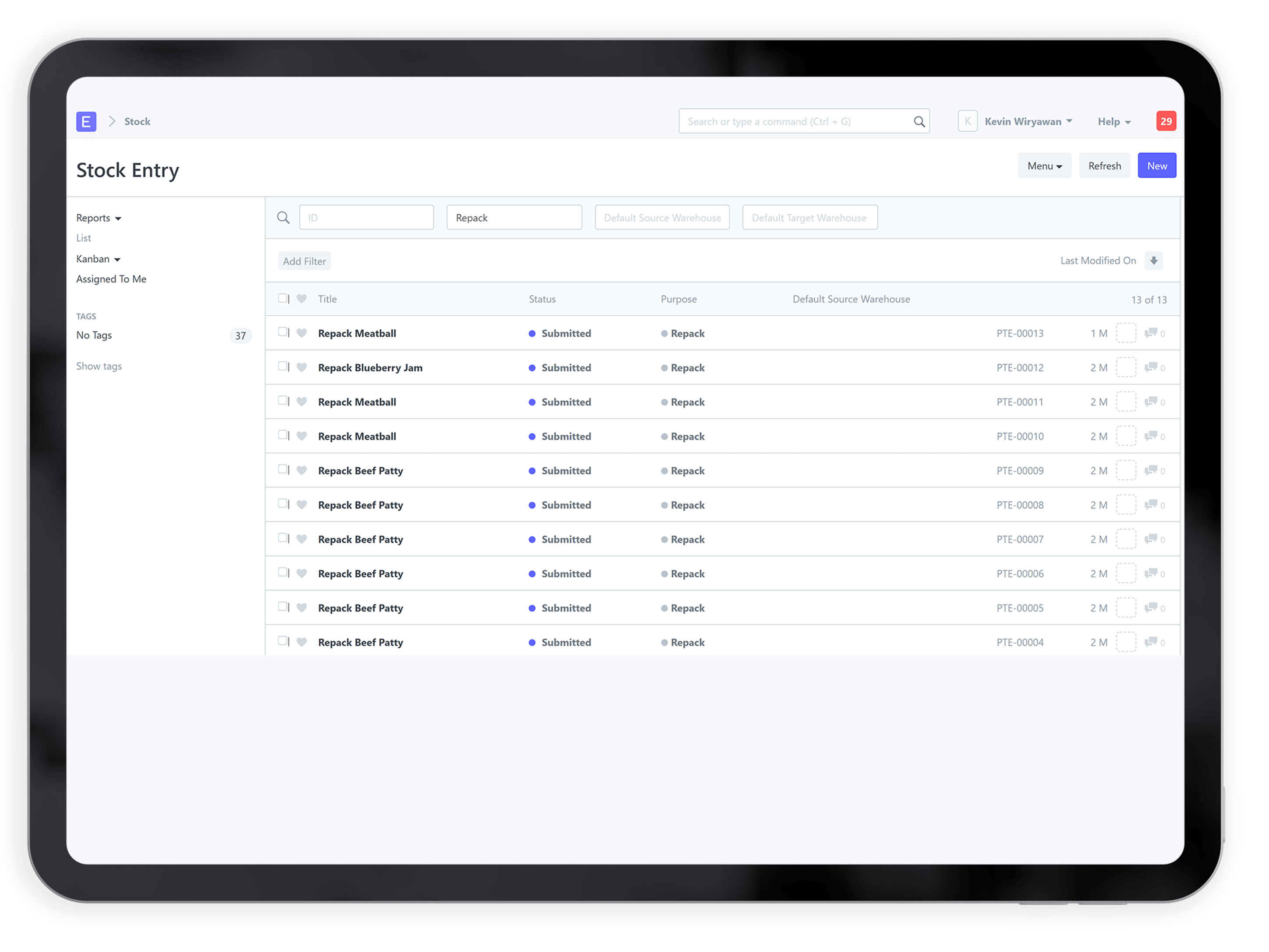Go to Stock breadcrumb

137,122
